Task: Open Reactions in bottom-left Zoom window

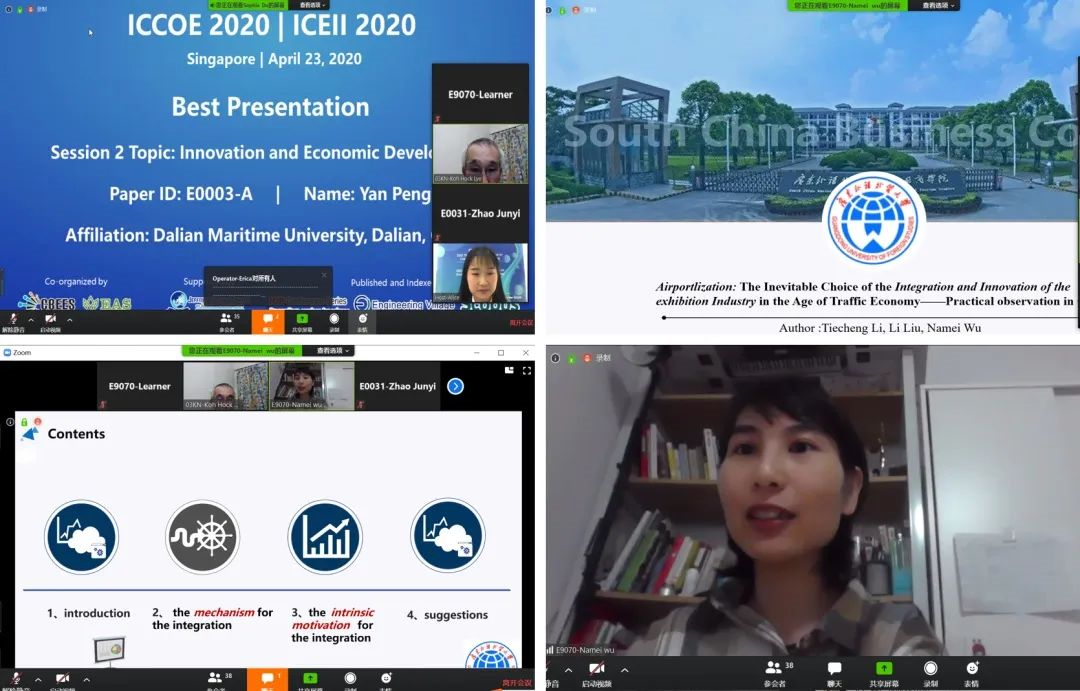Action: point(386,680)
